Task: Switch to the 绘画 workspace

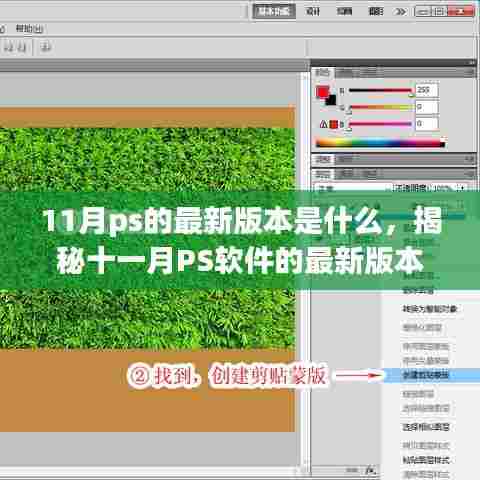Action: [x=344, y=12]
